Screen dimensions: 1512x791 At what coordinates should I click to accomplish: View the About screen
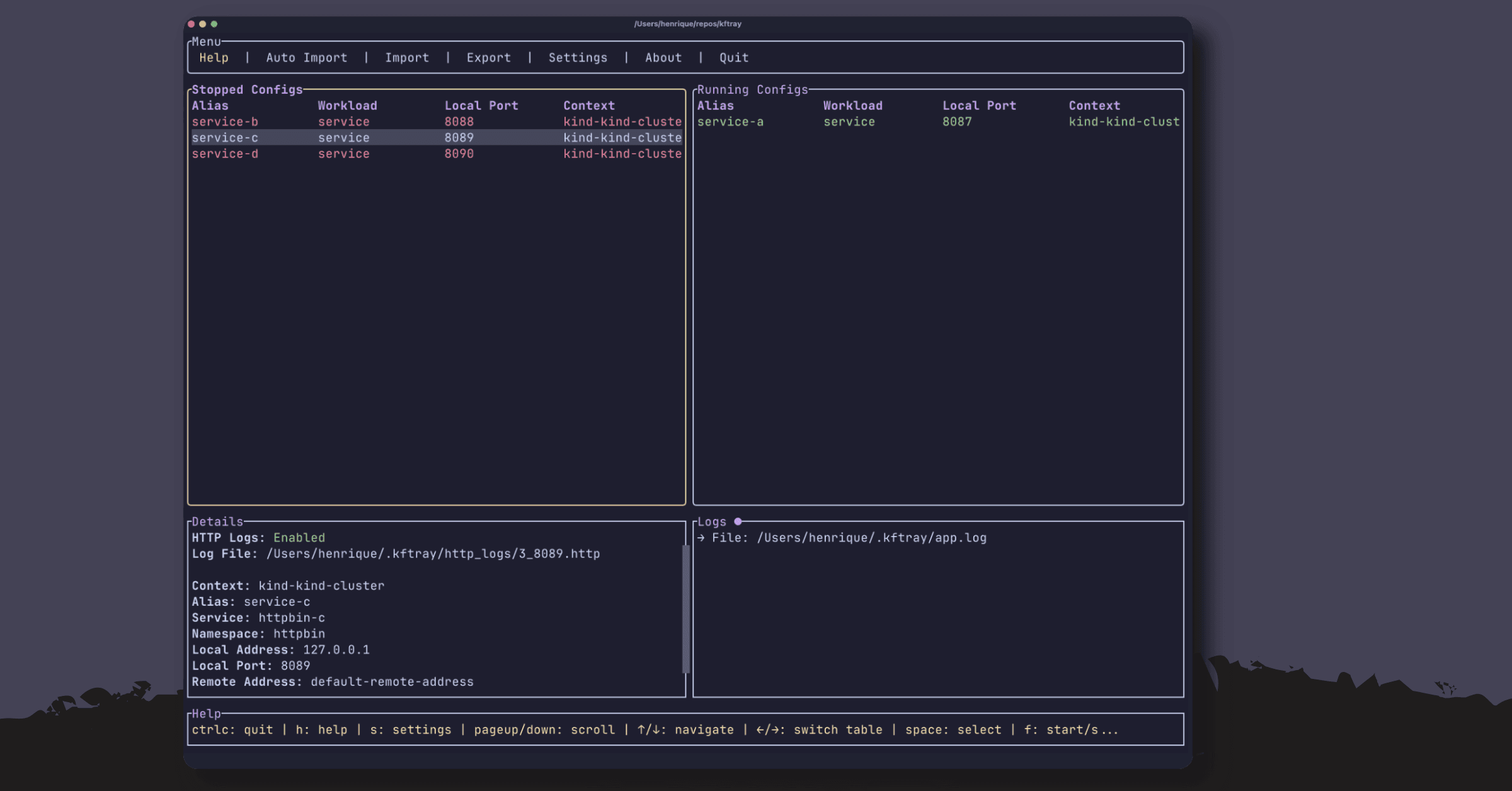pos(663,57)
